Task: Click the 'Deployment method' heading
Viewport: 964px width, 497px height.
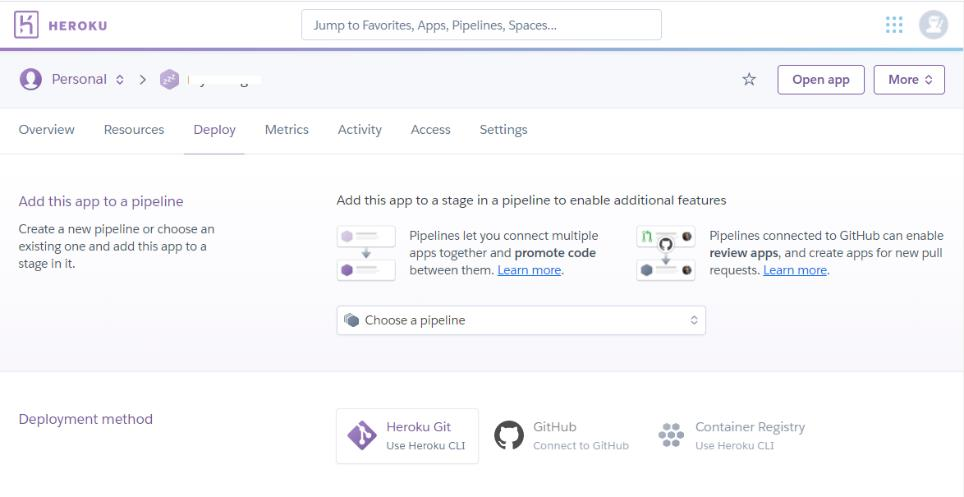Action: pyautogui.click(x=85, y=419)
